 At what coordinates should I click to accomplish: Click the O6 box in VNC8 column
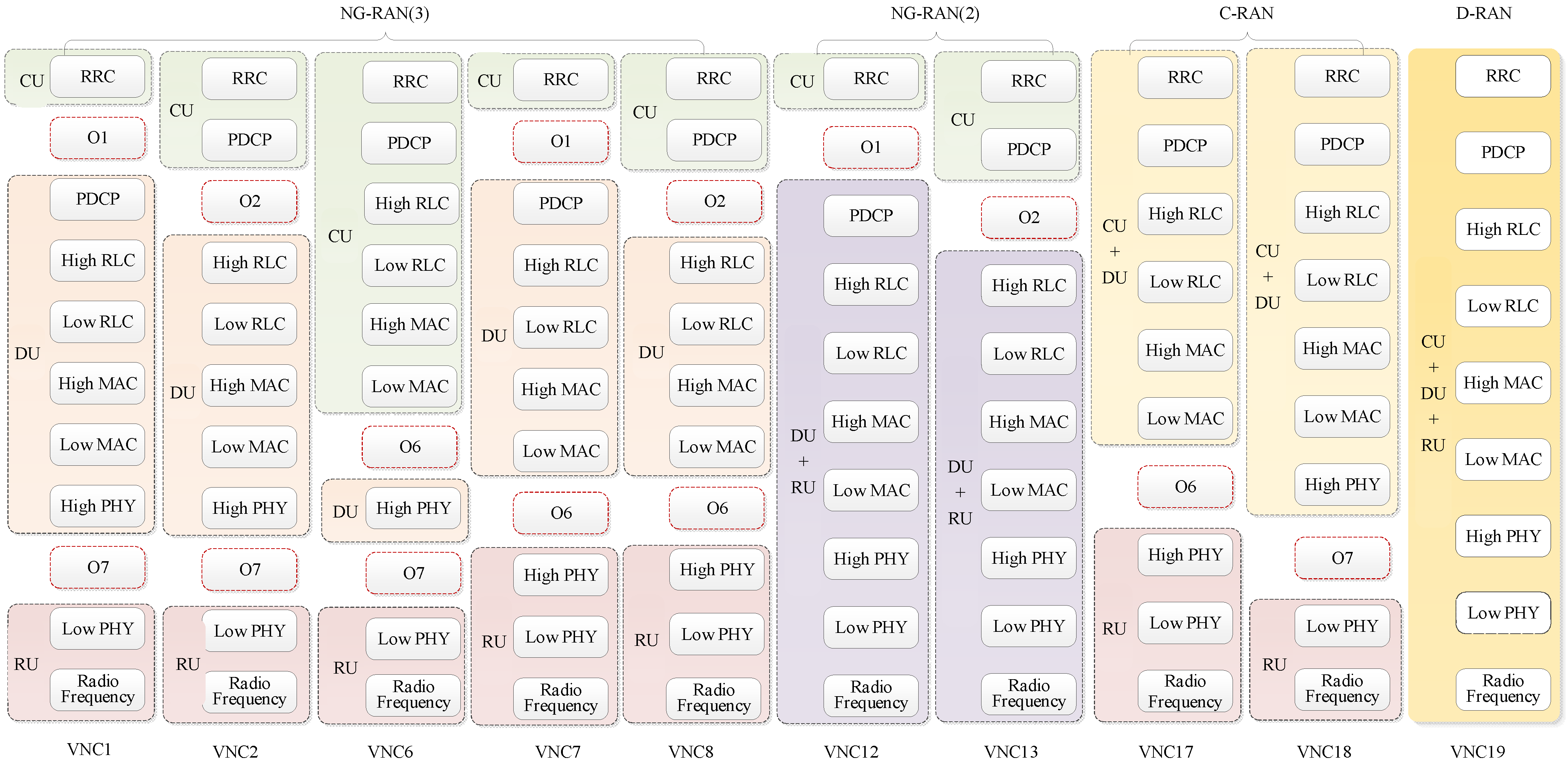(x=716, y=508)
